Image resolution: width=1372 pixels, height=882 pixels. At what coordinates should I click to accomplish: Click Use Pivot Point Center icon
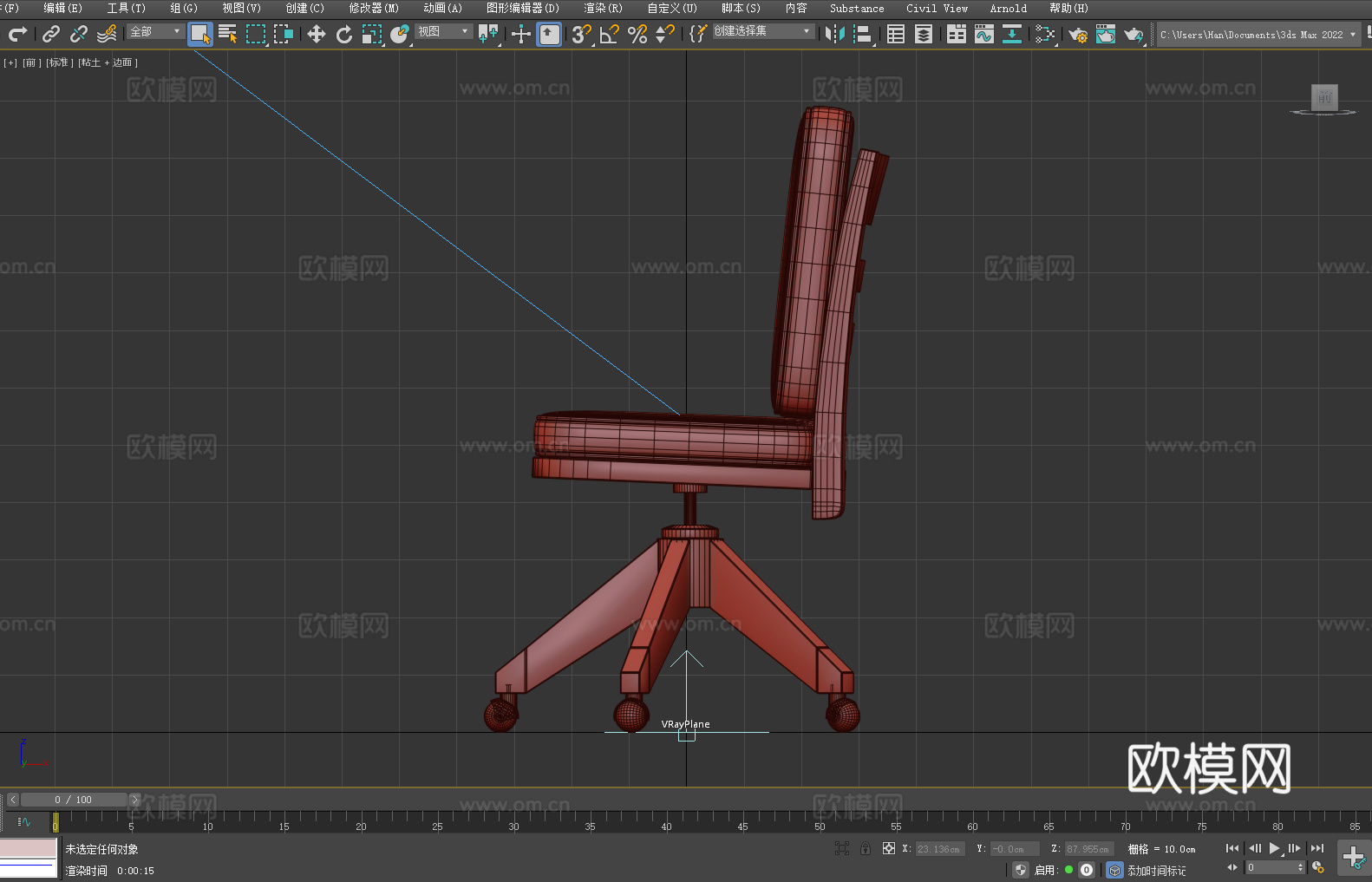(488, 34)
